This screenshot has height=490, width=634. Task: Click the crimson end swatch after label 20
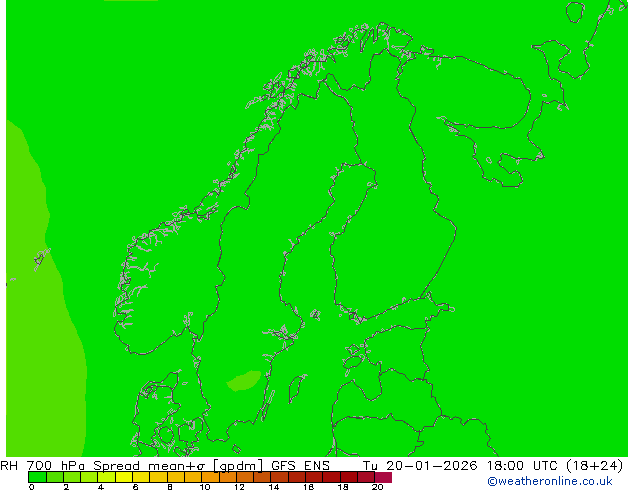coord(383,477)
